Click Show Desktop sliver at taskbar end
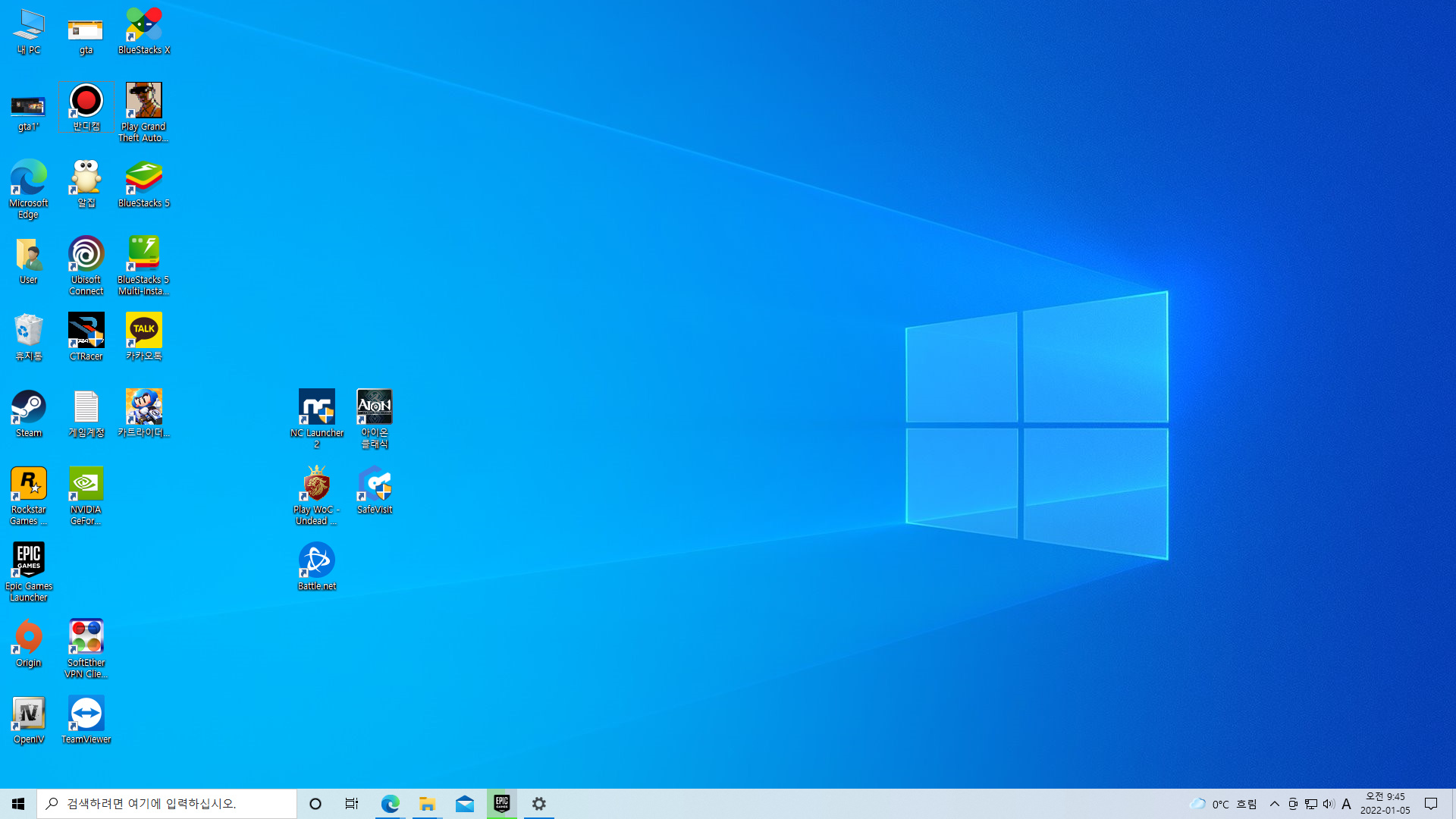The image size is (1456, 819). pyautogui.click(x=1453, y=804)
